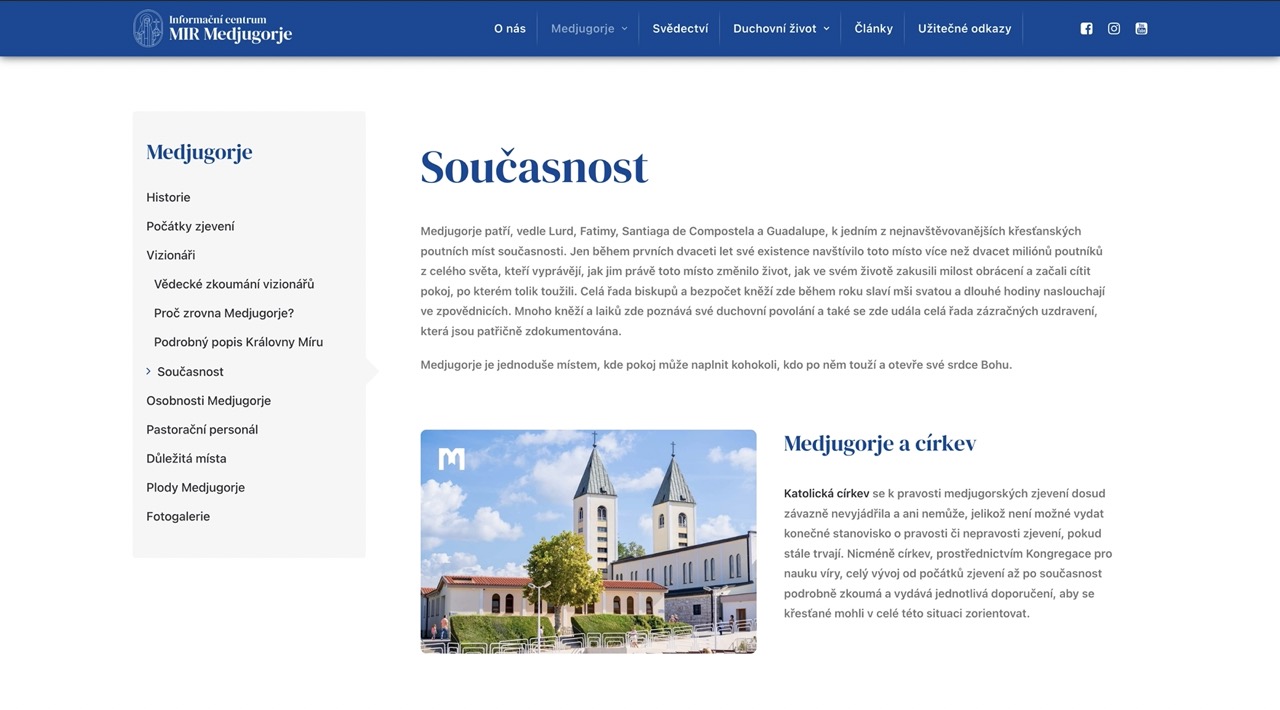The height and width of the screenshot is (710, 1280).
Task: Open the Články menu item
Action: coord(873,28)
